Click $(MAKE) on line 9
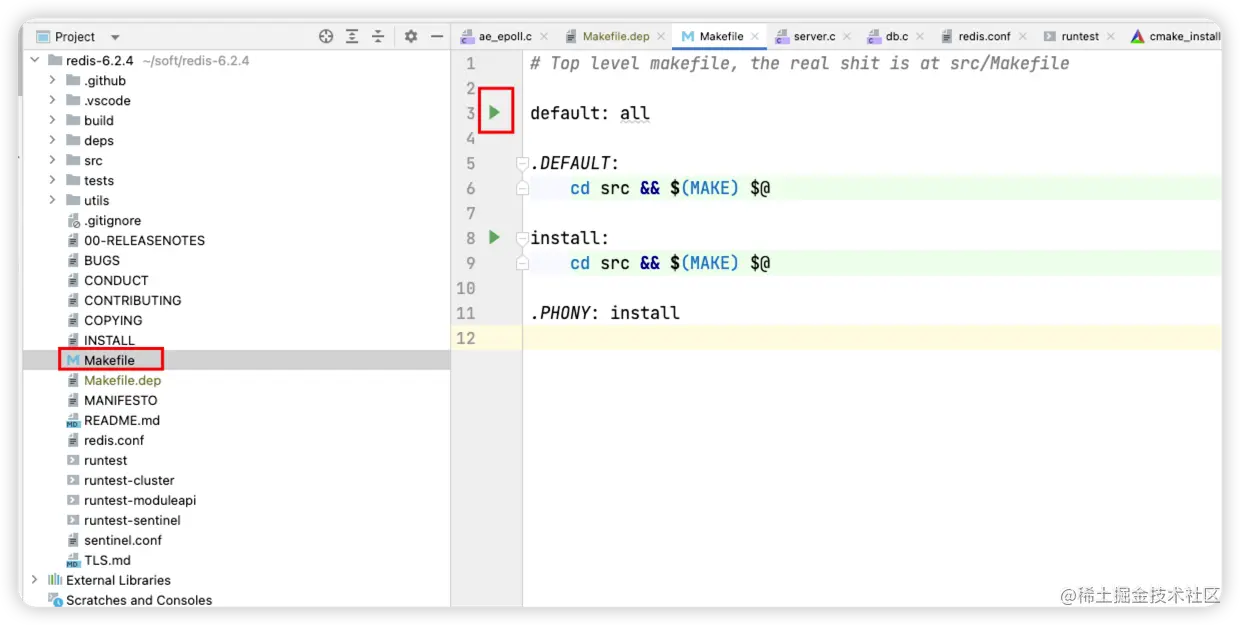The width and height of the screenshot is (1240, 625). [705, 263]
